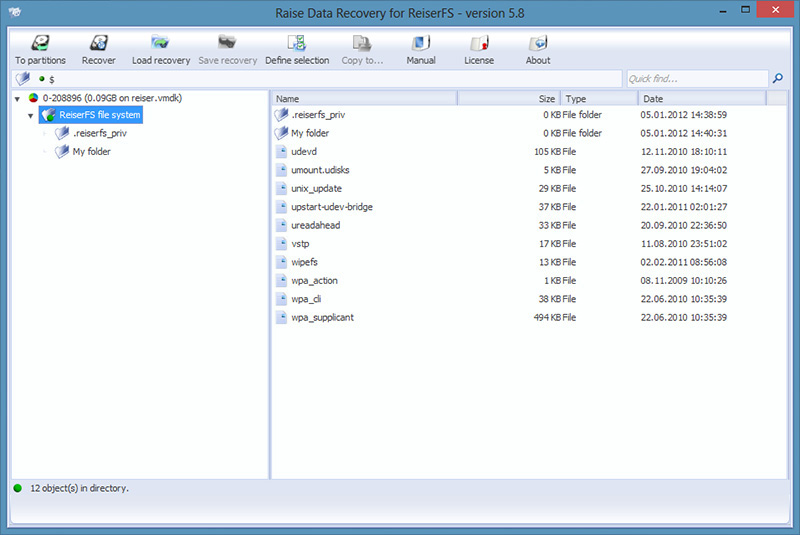Click the .reiserfs_priv folder icon in tree
Viewport: 800px width, 535px height.
[62, 133]
